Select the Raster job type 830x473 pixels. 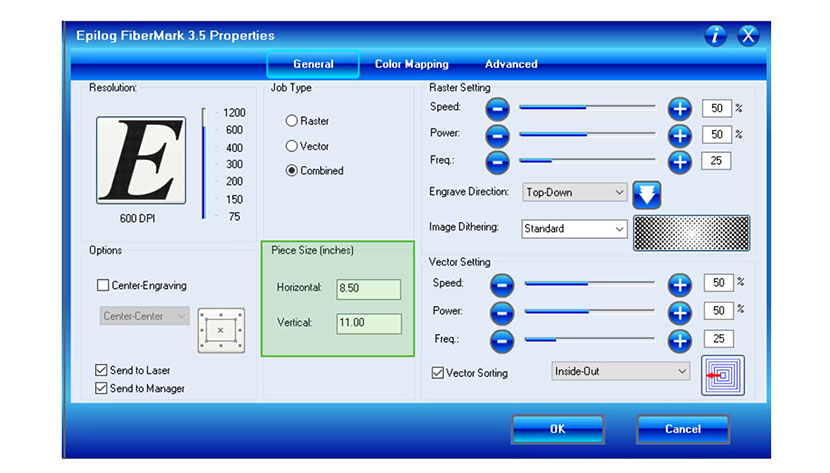pos(292,121)
